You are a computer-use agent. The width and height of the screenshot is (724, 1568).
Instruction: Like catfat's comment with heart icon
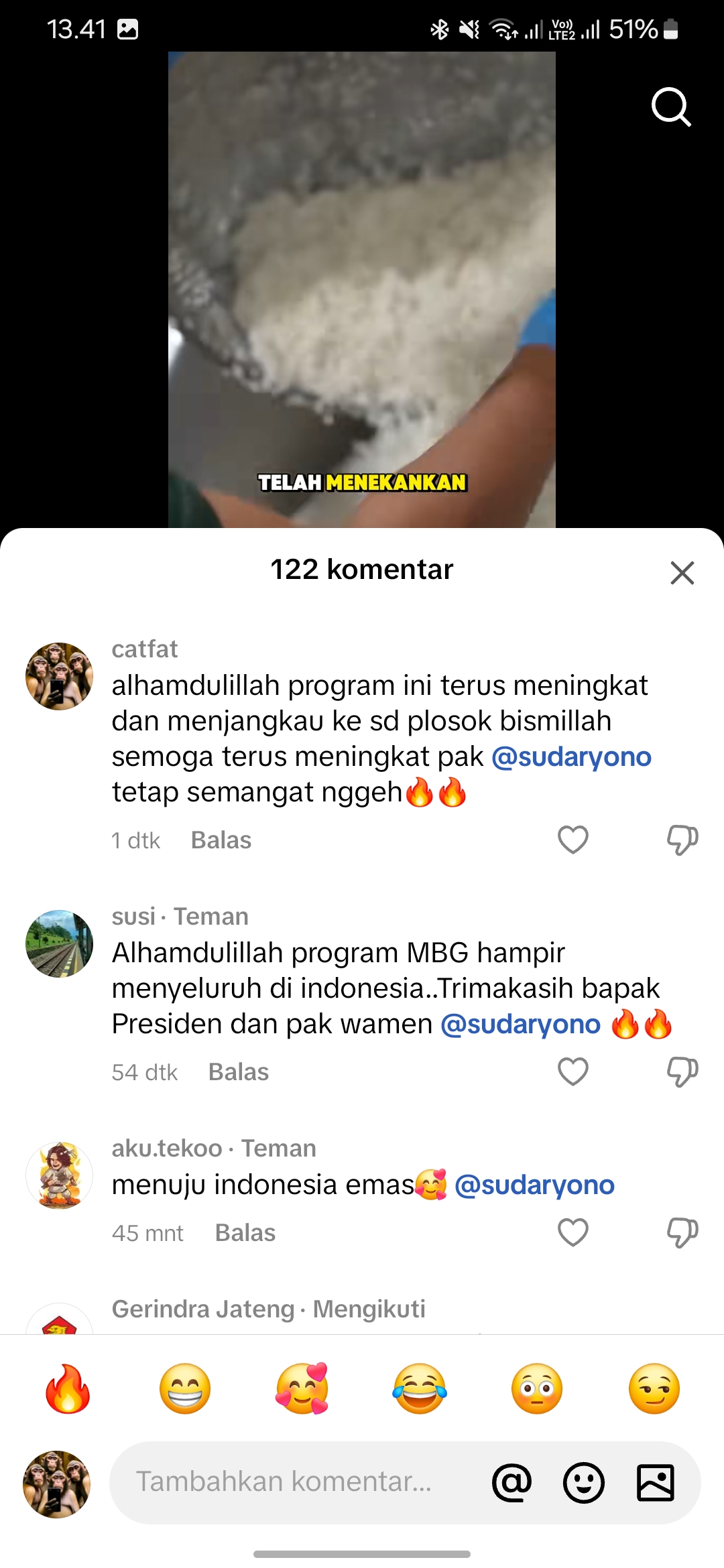pos(573,840)
